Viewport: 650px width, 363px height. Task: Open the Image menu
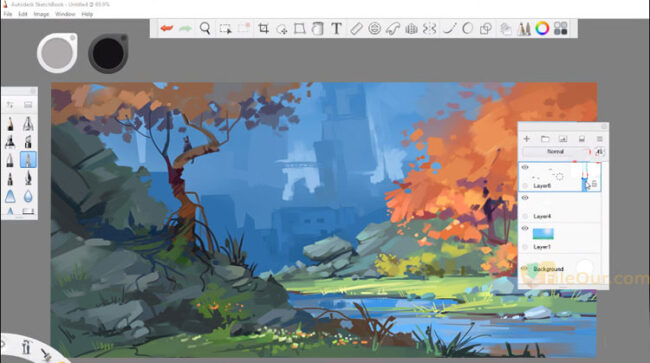pos(41,14)
